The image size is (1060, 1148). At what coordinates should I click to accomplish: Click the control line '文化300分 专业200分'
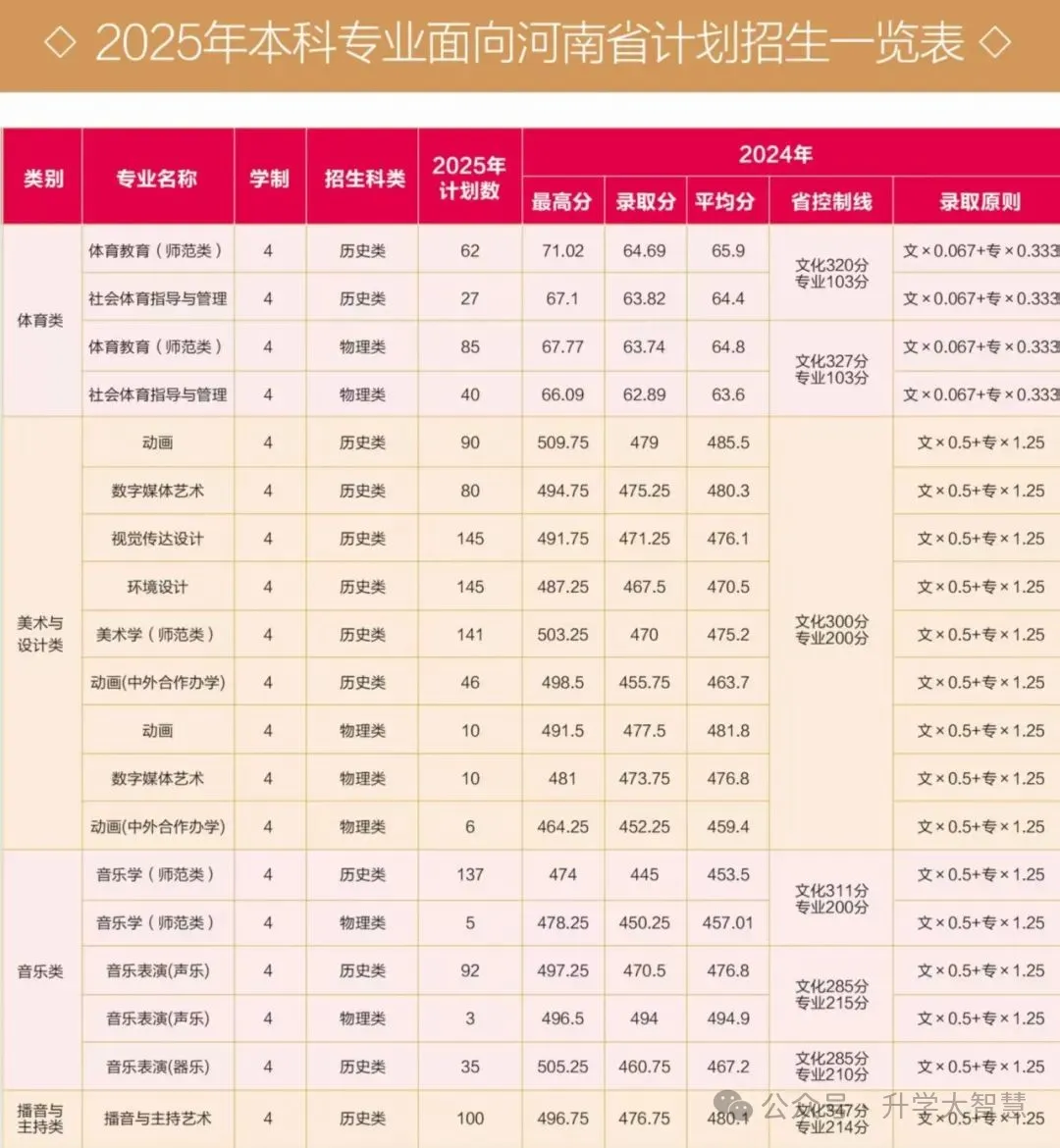pyautogui.click(x=831, y=630)
